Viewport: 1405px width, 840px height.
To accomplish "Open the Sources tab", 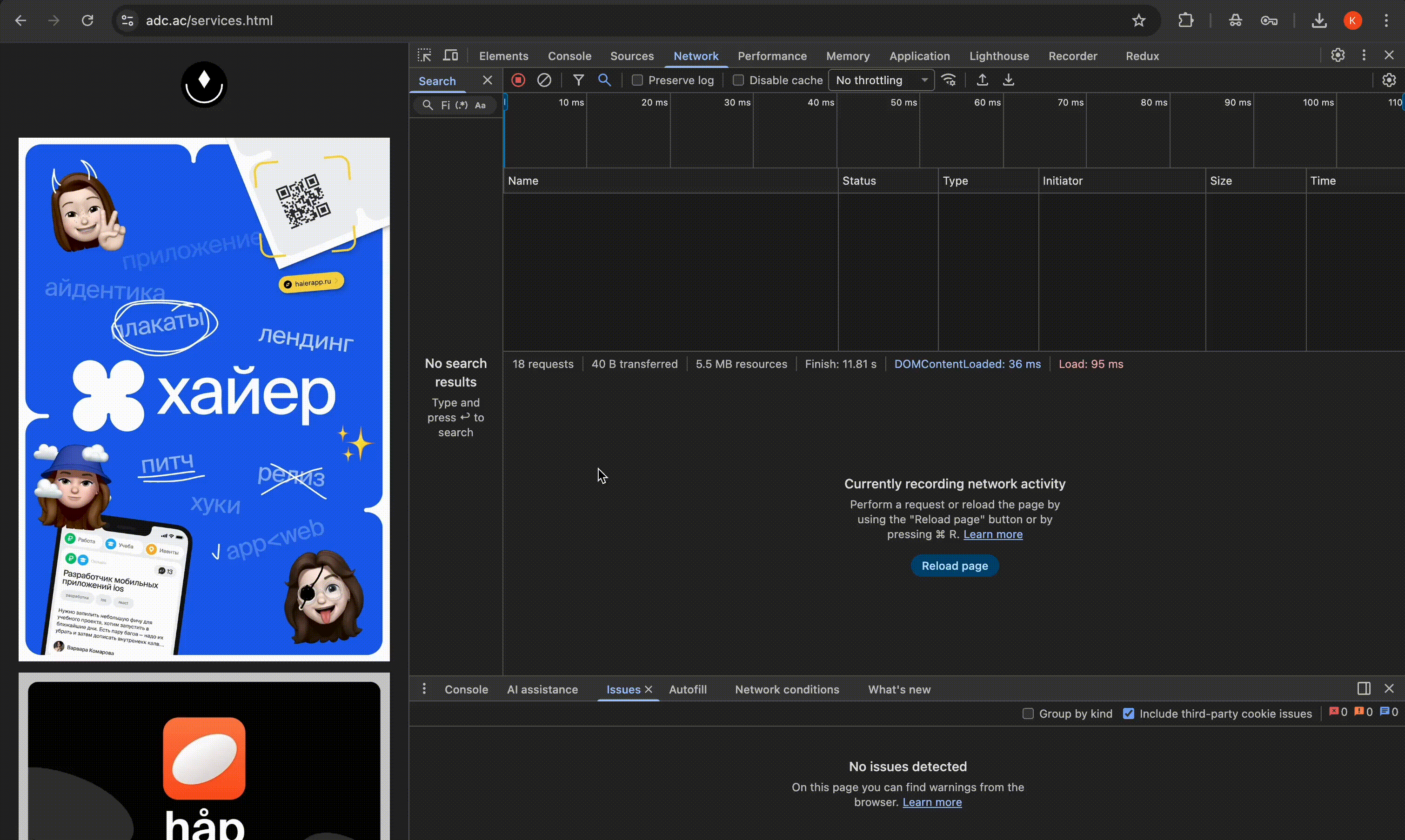I will (632, 56).
